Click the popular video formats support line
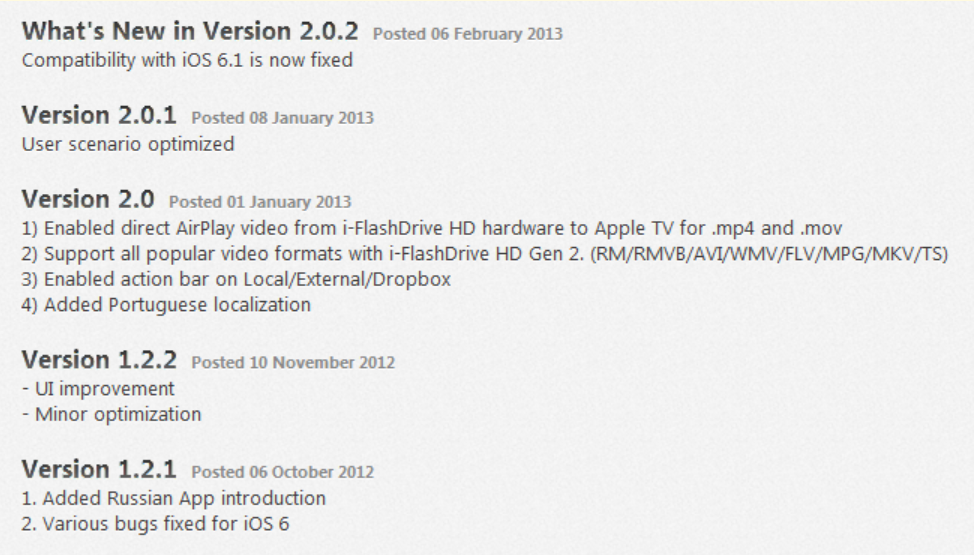 coord(485,254)
